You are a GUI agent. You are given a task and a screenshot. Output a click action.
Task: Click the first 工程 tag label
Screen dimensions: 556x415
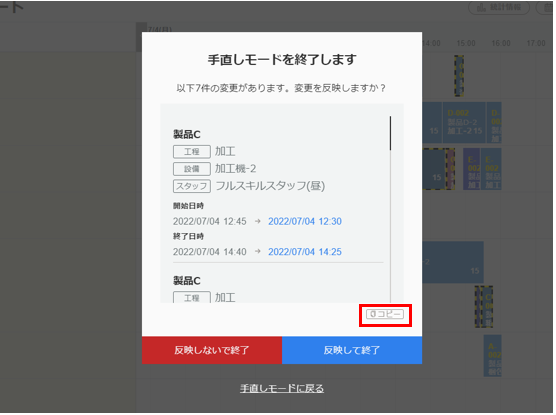[x=191, y=152]
